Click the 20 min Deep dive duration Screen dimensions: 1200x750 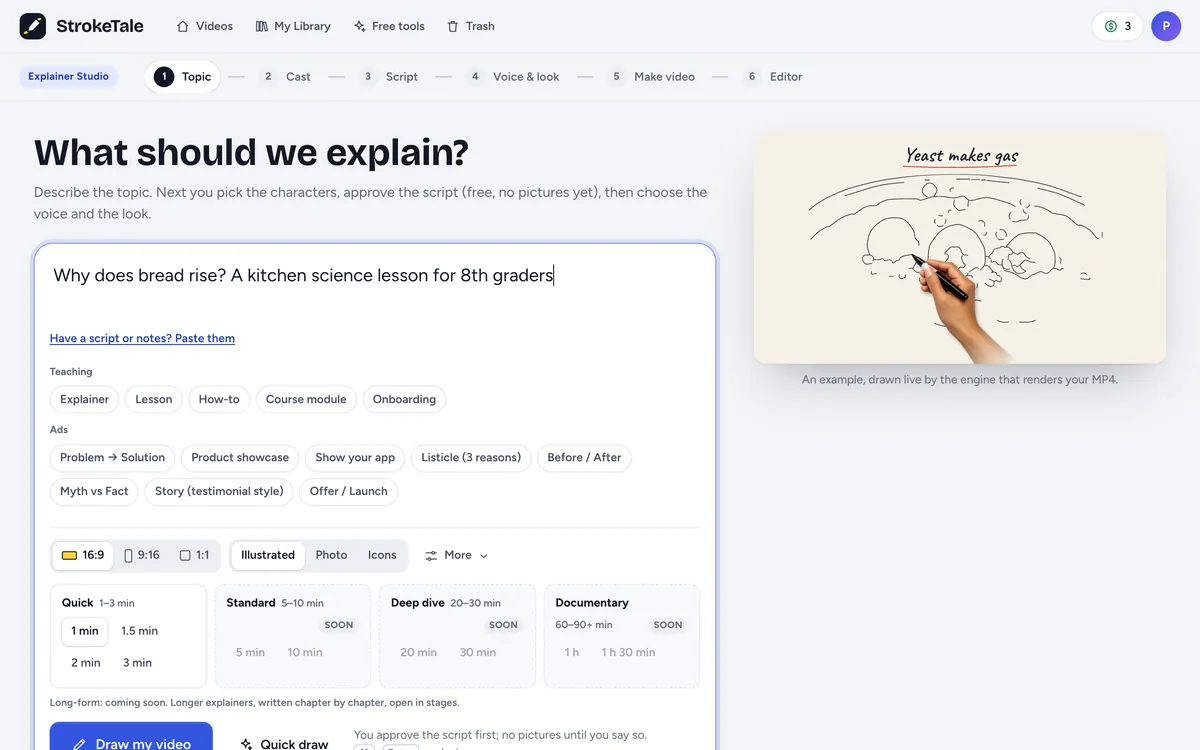click(418, 652)
